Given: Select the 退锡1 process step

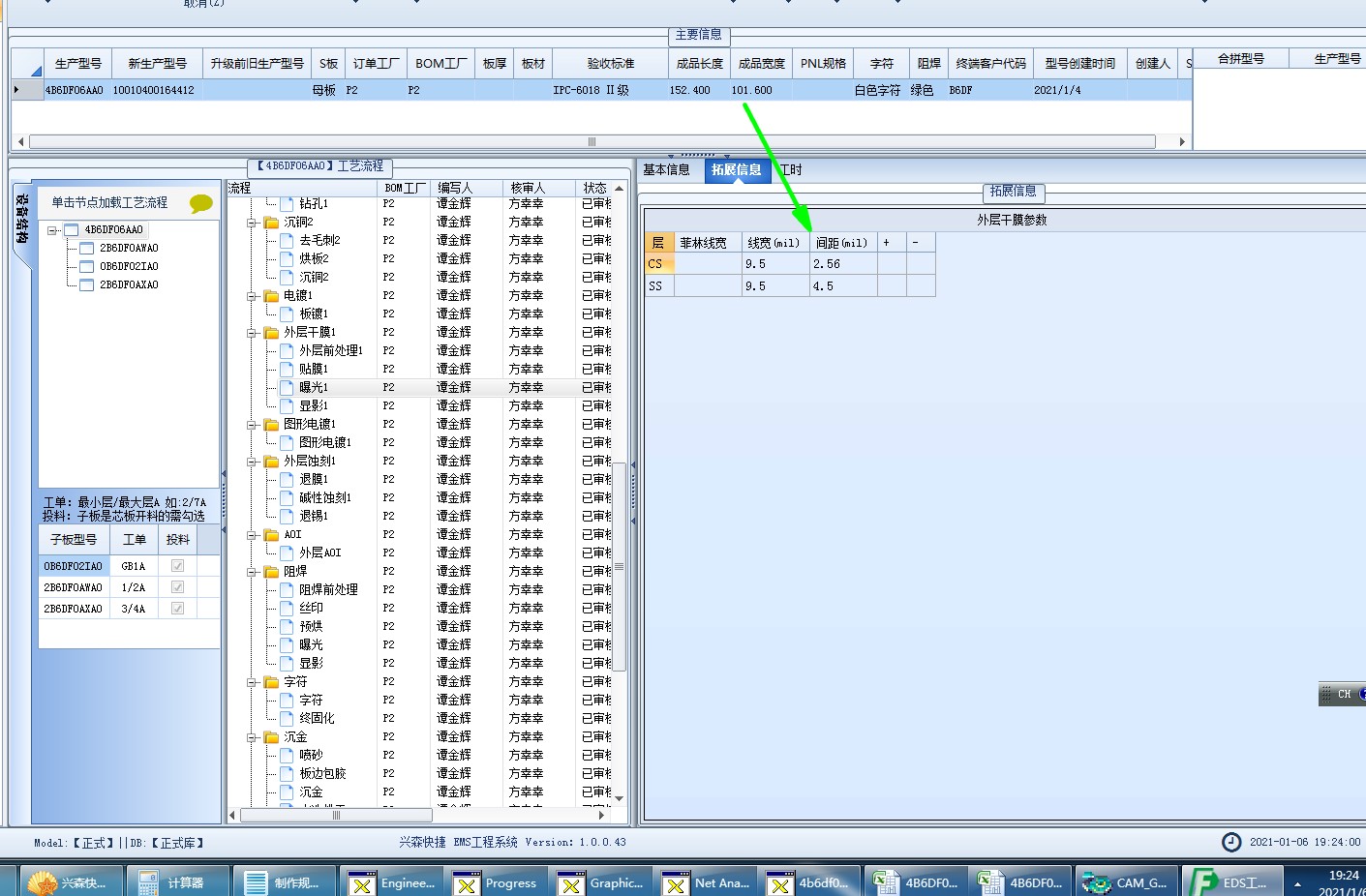Looking at the screenshot, I should pyautogui.click(x=313, y=516).
